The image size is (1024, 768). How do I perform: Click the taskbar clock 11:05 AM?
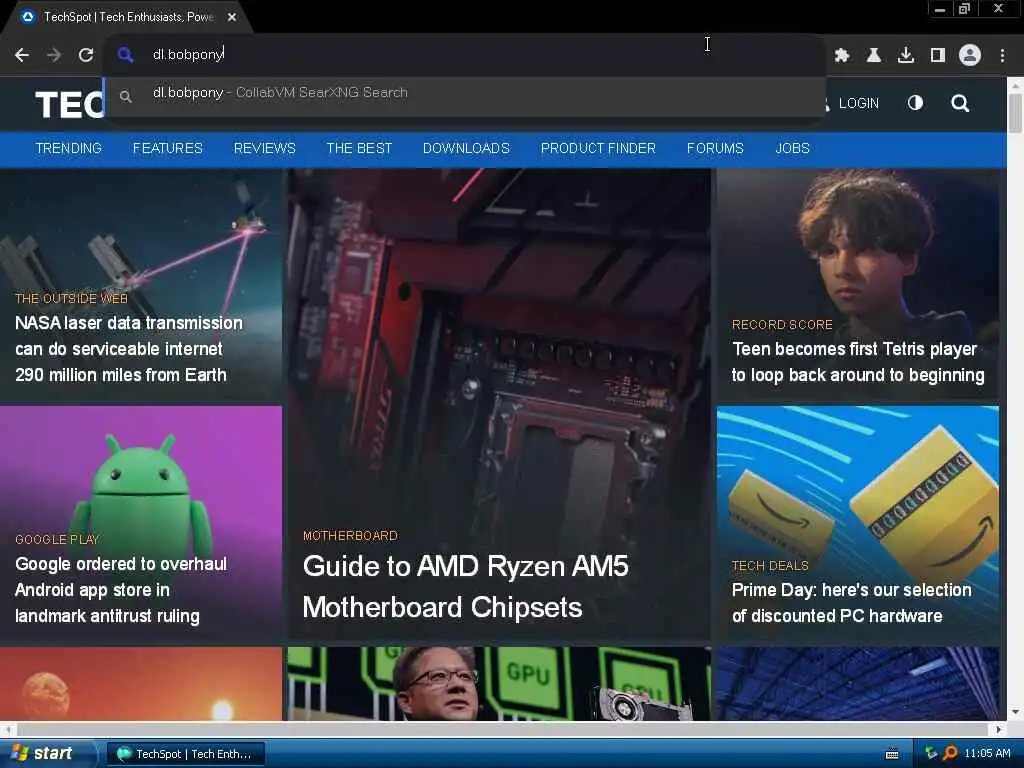(x=987, y=754)
